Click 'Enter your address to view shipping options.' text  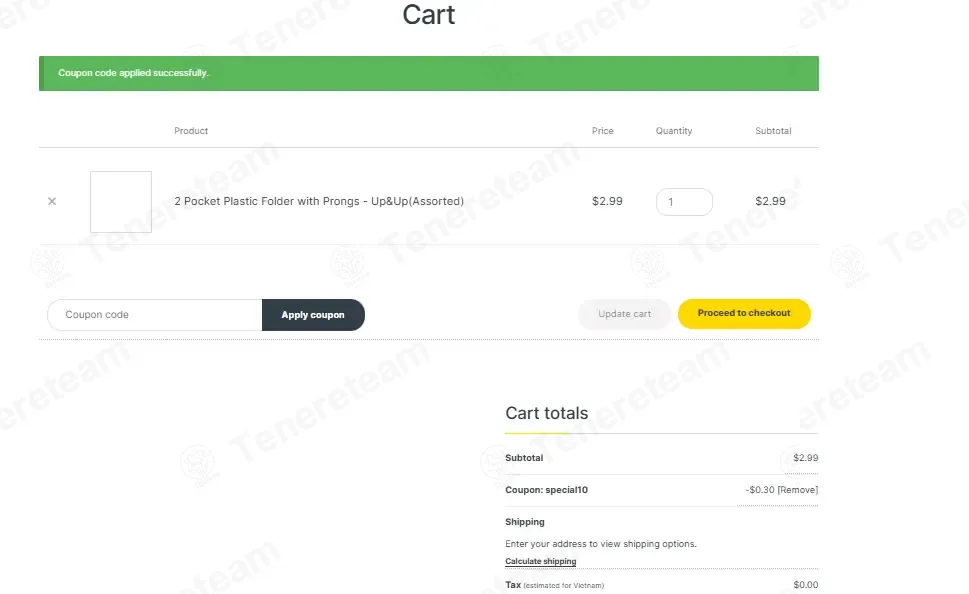point(601,544)
